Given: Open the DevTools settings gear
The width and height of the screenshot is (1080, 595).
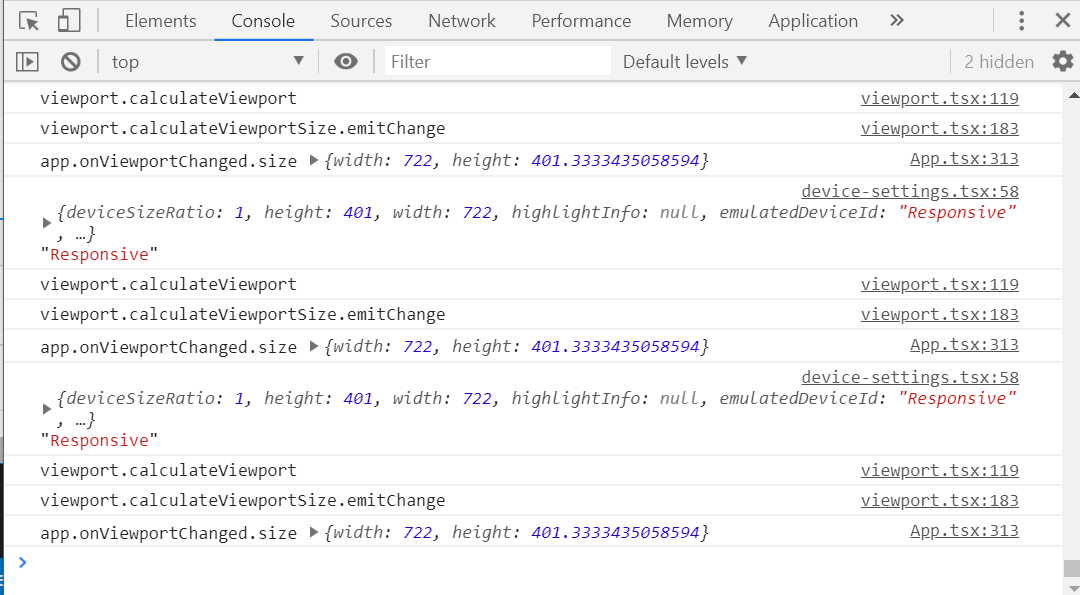Looking at the screenshot, I should [1062, 61].
